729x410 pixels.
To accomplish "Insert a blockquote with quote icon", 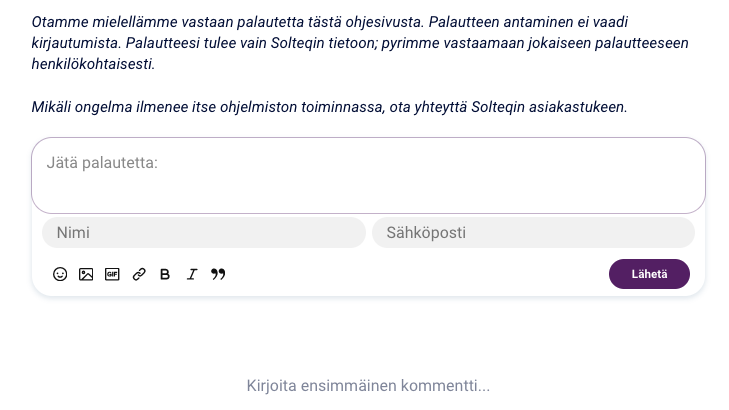I will [x=218, y=274].
